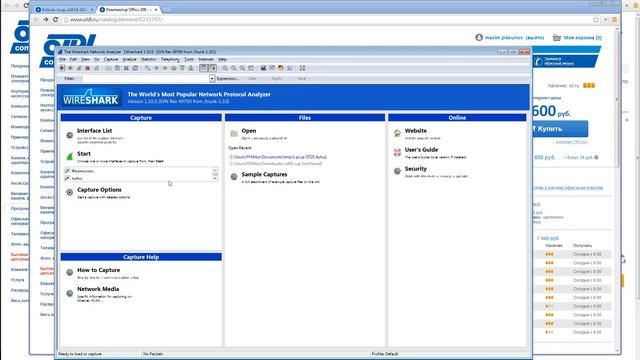The image size is (640, 360).
Task: Open Sample Captures link
Action: point(264,174)
